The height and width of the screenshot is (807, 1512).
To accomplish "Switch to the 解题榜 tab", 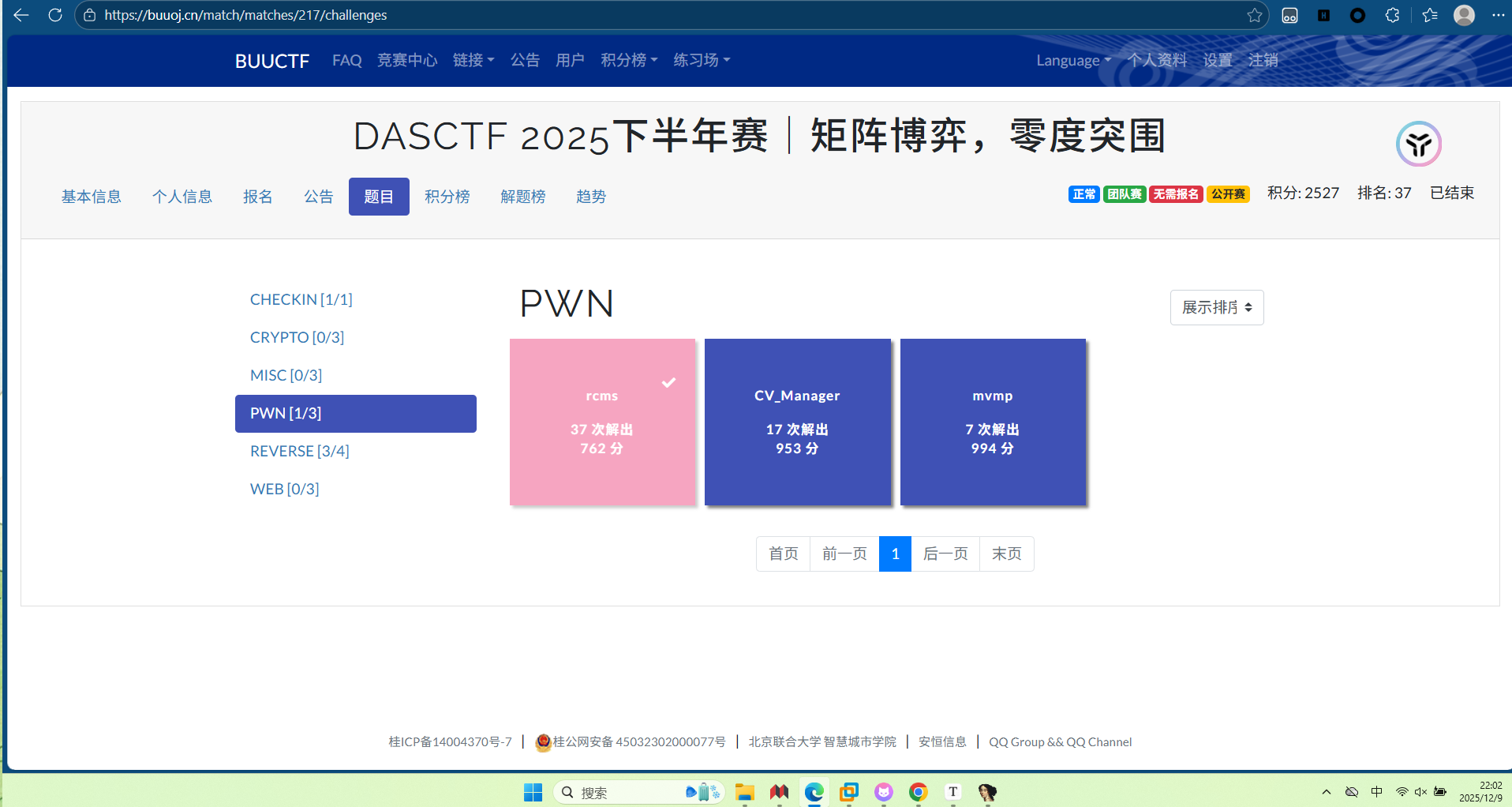I will (x=522, y=197).
